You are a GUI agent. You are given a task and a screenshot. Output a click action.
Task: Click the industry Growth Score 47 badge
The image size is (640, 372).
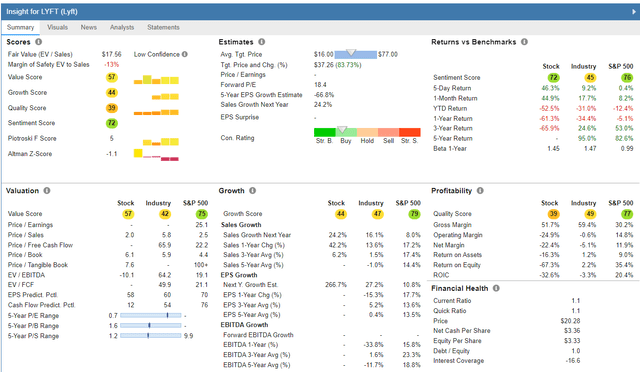click(378, 214)
